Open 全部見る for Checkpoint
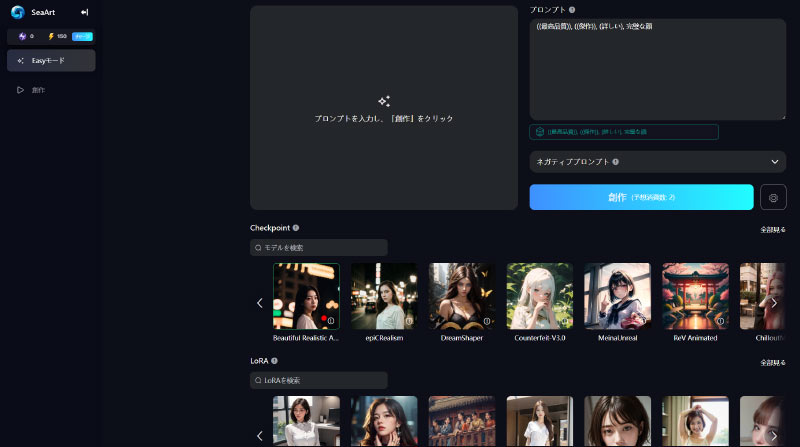 point(773,230)
